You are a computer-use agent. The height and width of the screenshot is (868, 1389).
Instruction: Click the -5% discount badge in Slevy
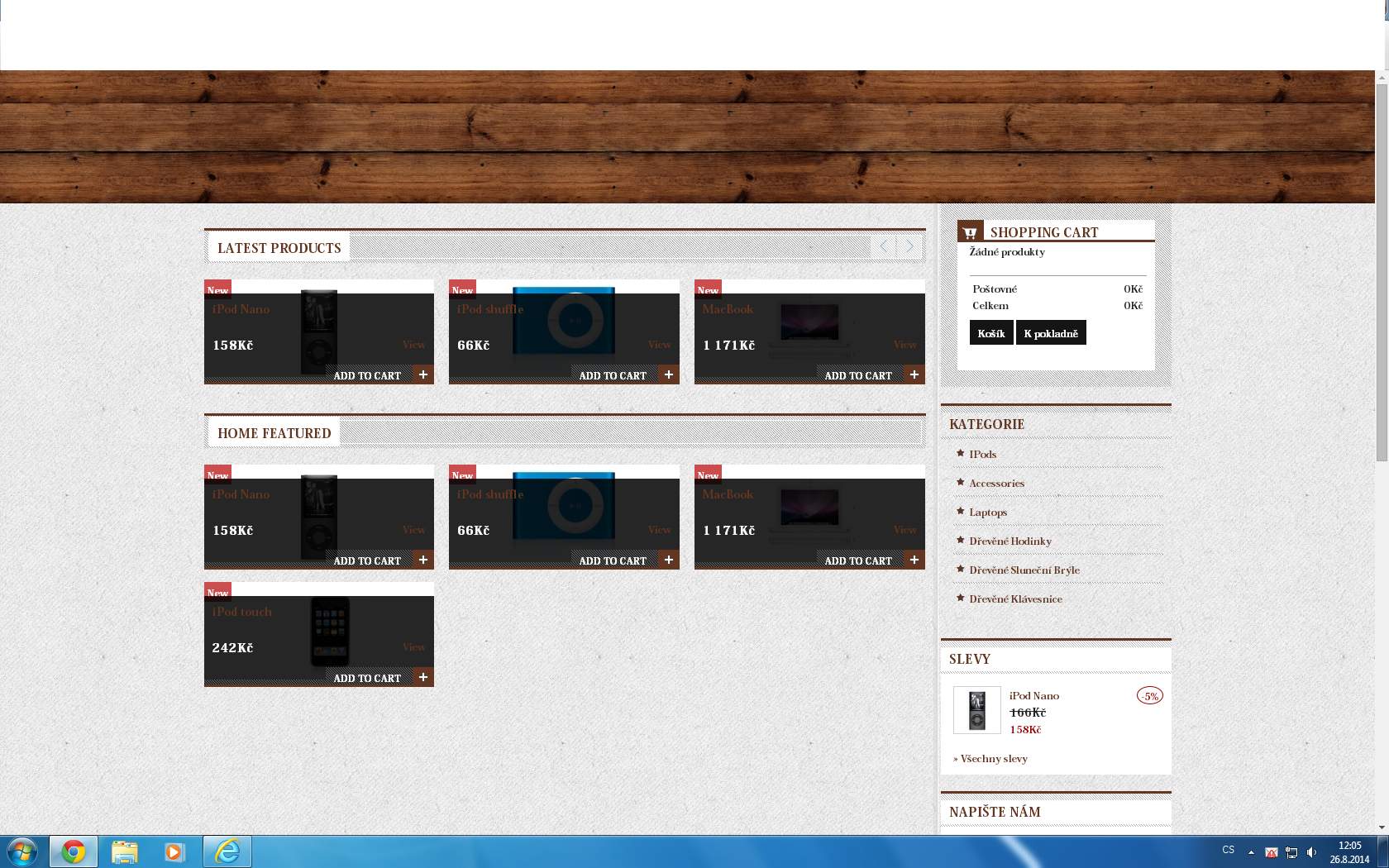1150,696
